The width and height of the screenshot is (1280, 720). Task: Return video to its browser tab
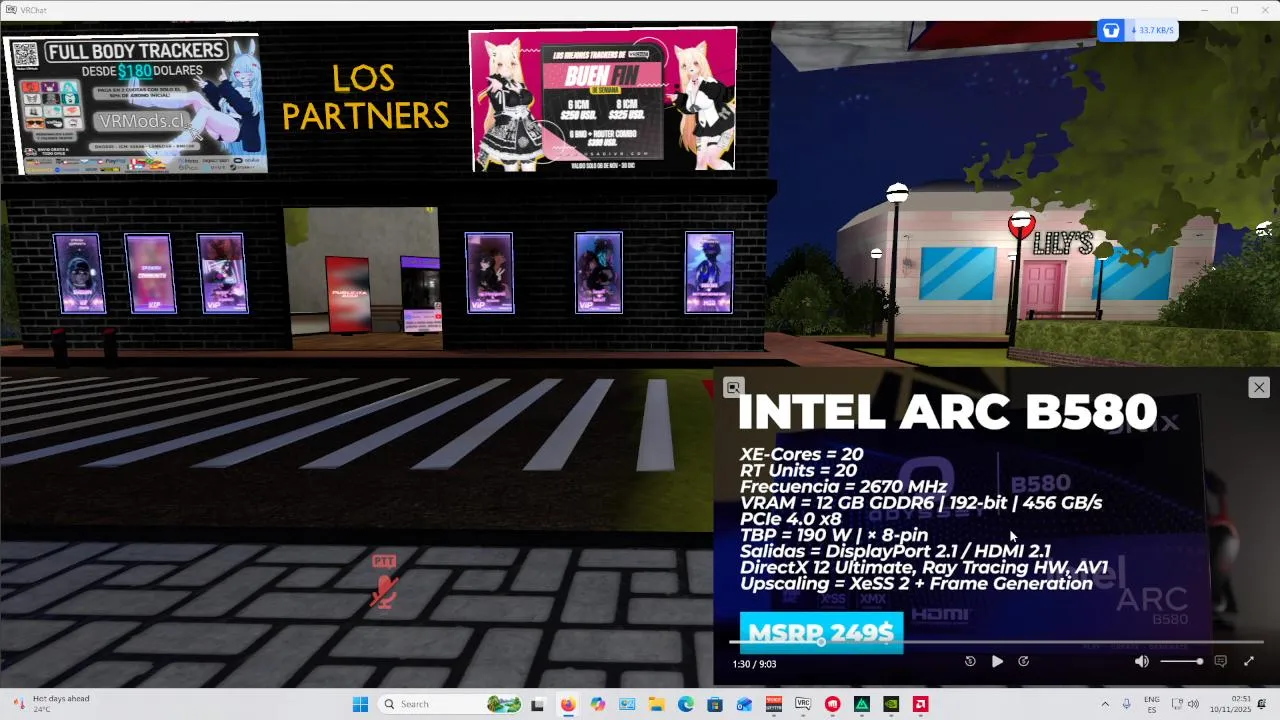click(733, 387)
